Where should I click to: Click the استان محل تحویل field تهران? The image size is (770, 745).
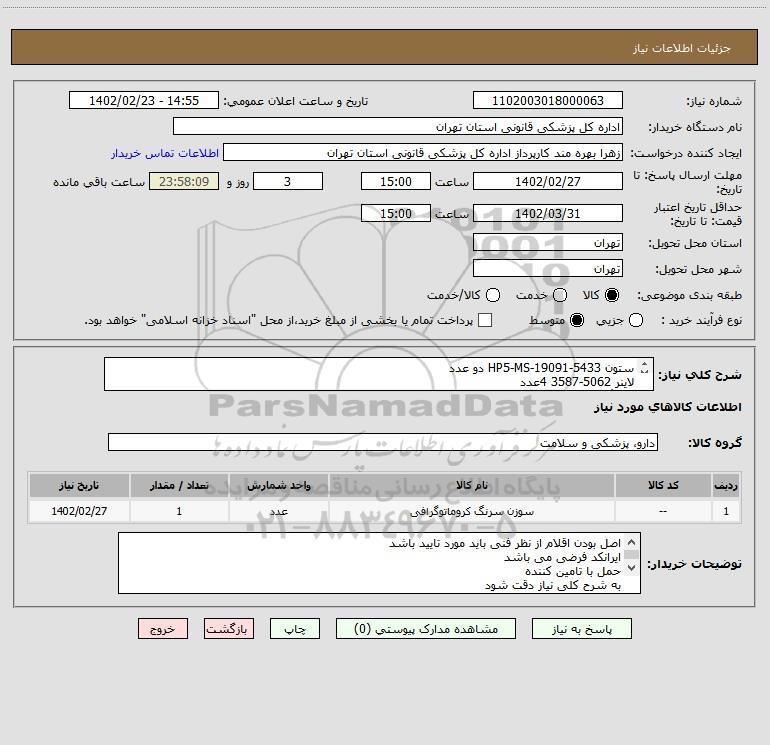pyautogui.click(x=548, y=242)
